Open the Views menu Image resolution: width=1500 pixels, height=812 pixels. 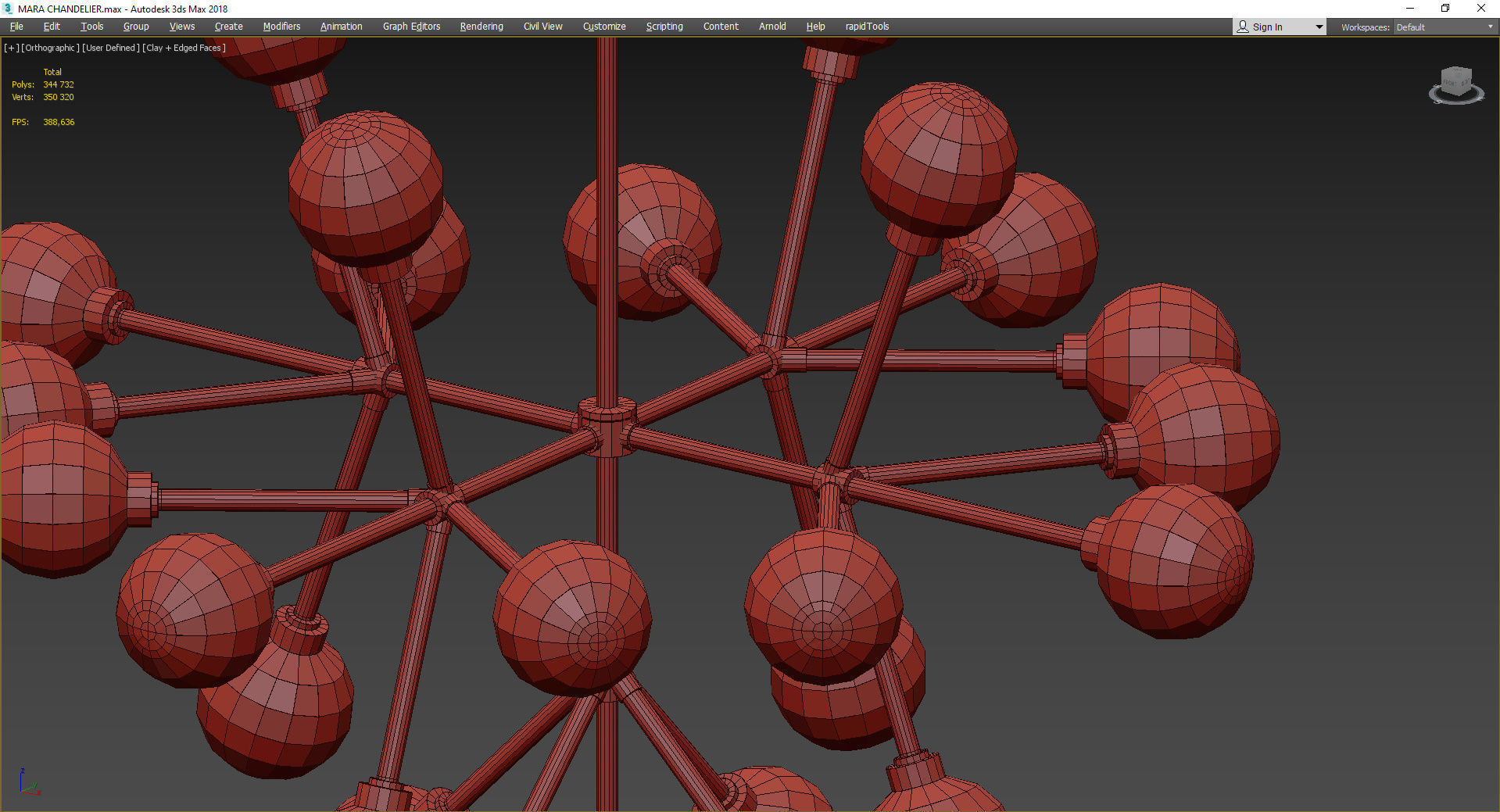(182, 27)
